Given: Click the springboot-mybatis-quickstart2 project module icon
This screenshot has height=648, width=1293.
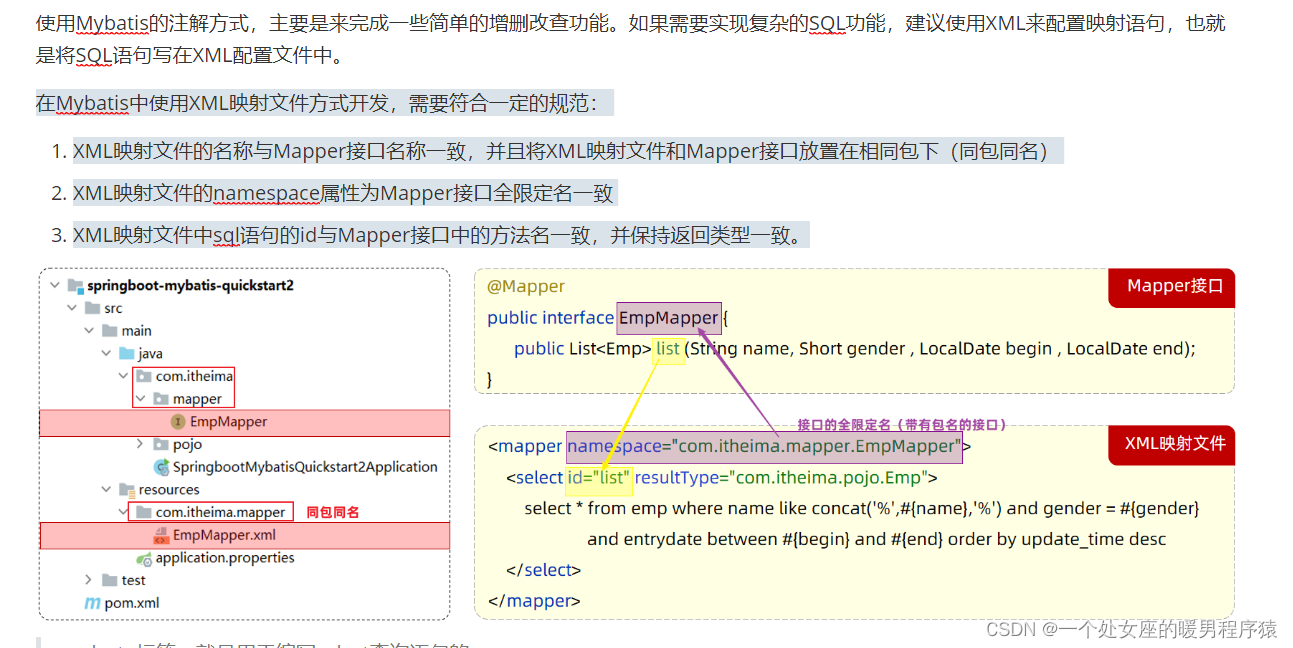Looking at the screenshot, I should click(75, 285).
